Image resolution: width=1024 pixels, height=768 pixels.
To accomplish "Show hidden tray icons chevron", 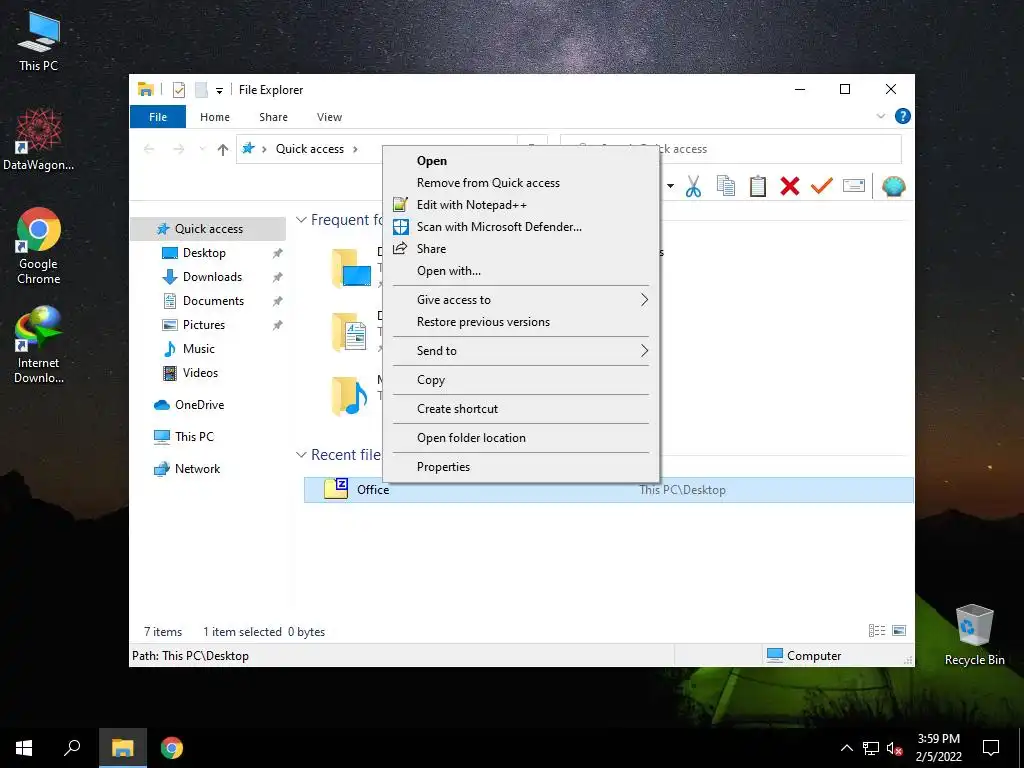I will [x=846, y=748].
